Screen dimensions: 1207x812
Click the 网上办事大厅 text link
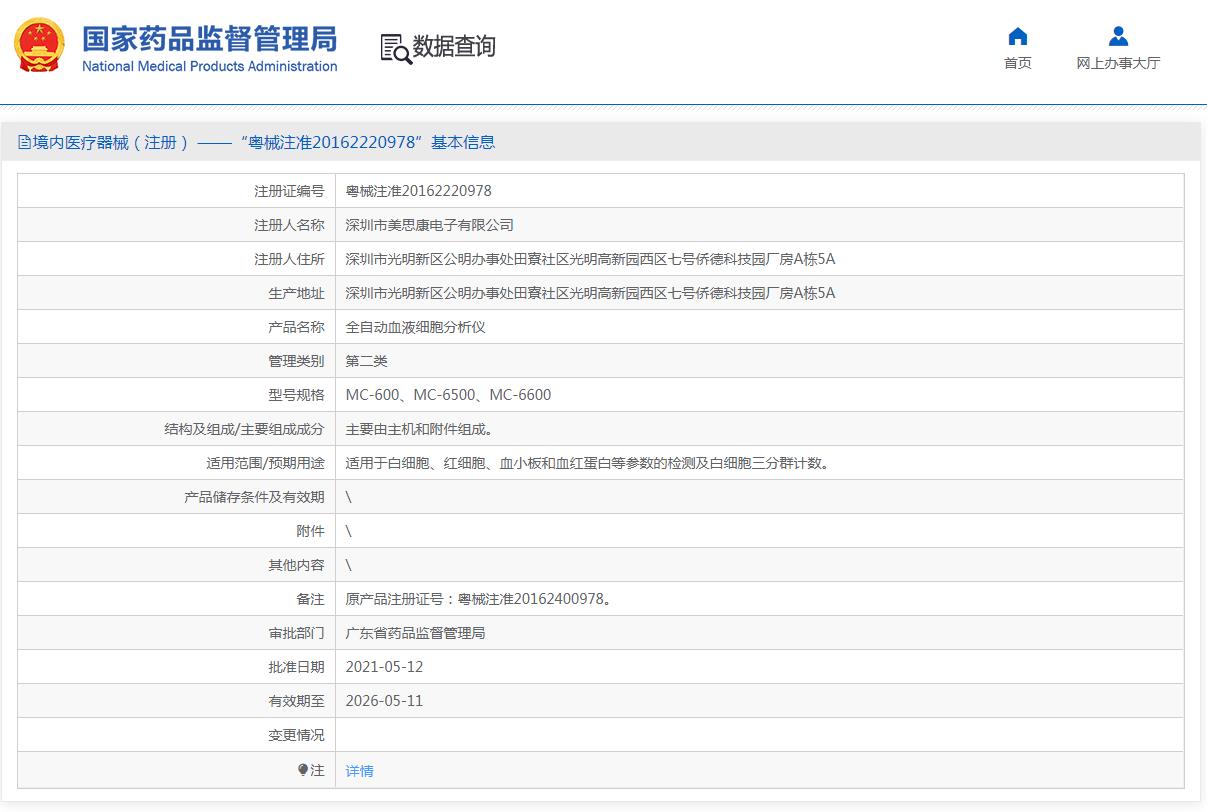pos(1118,63)
